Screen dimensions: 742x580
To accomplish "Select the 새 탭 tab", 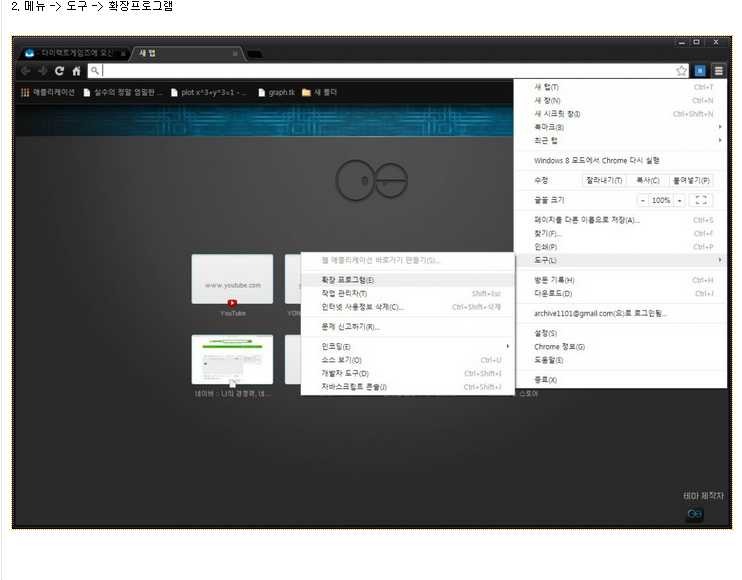I will pos(187,53).
